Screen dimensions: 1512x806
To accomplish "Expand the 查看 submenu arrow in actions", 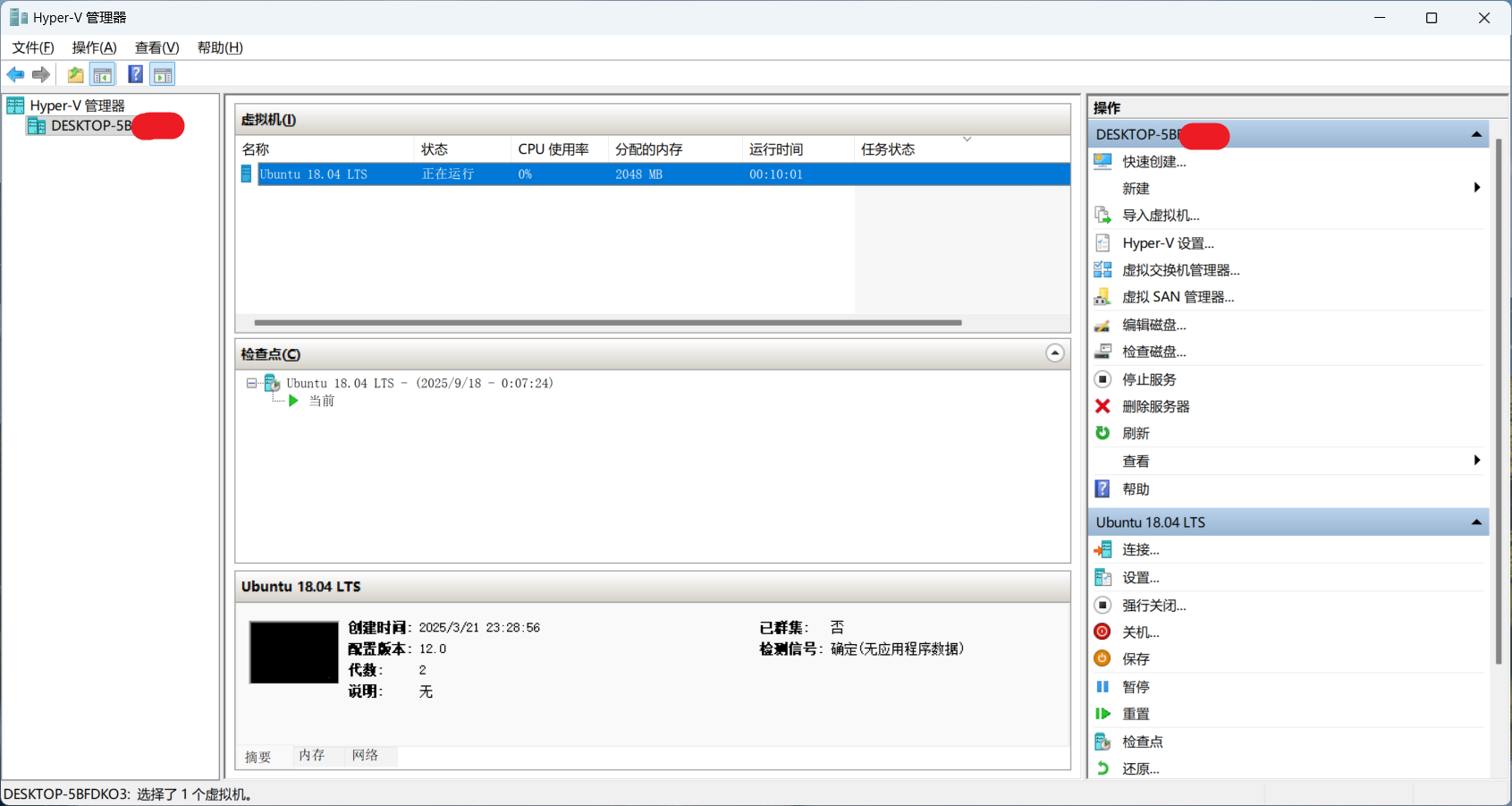I will click(x=1476, y=460).
